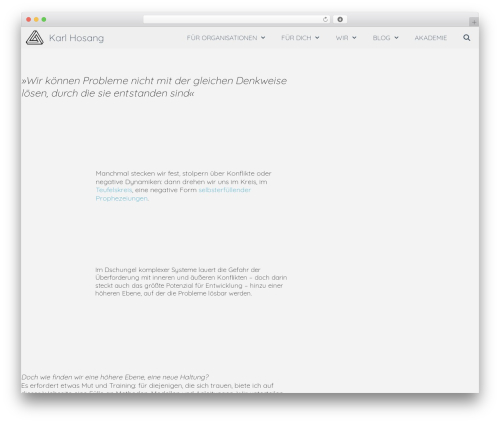Click the line "Doch wie finden wir eine höhere Ebene"
Viewport: 500px width, 423px height.
(115, 377)
